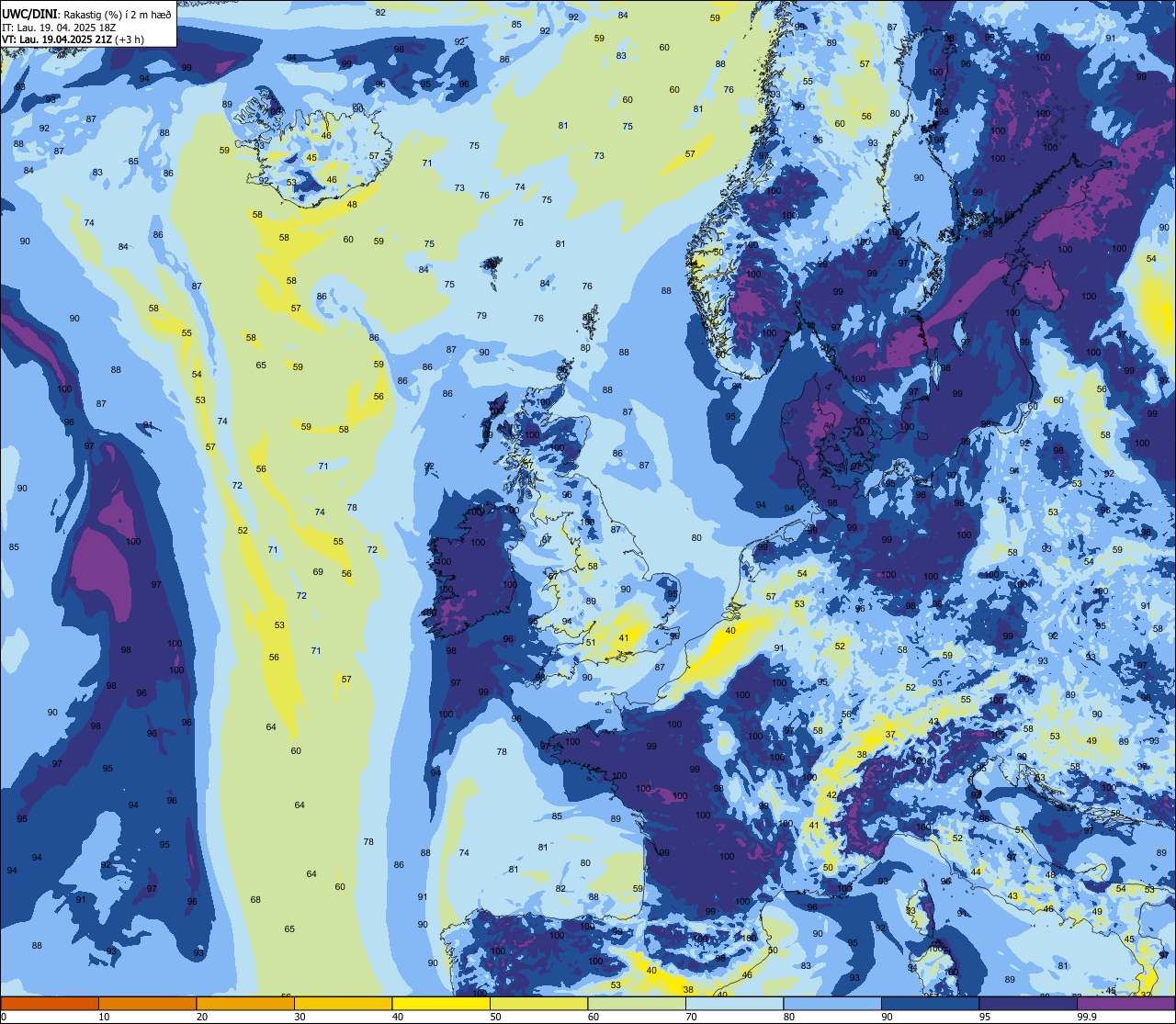Click the 60–70% pale green legend swatch
This screenshot has width=1176, height=1024.
click(x=637, y=1003)
